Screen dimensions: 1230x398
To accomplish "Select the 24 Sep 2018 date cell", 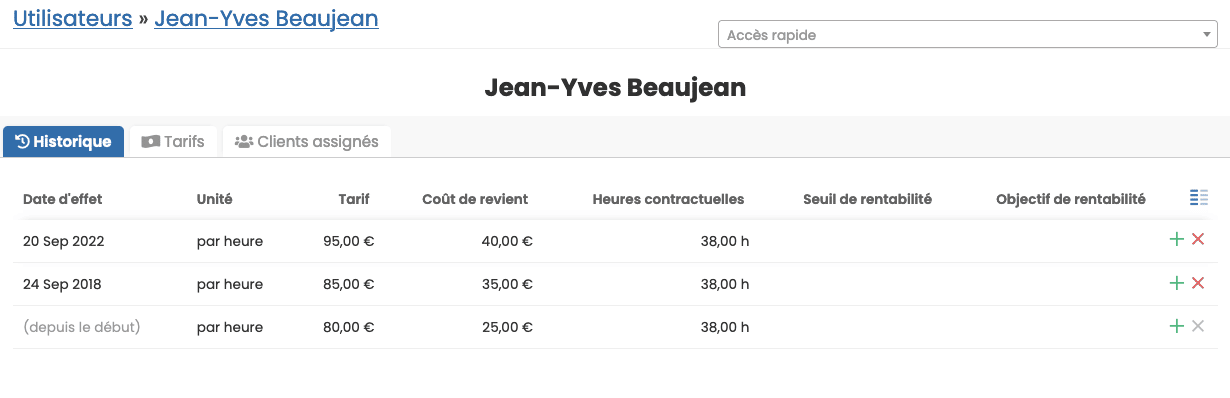I will [63, 284].
